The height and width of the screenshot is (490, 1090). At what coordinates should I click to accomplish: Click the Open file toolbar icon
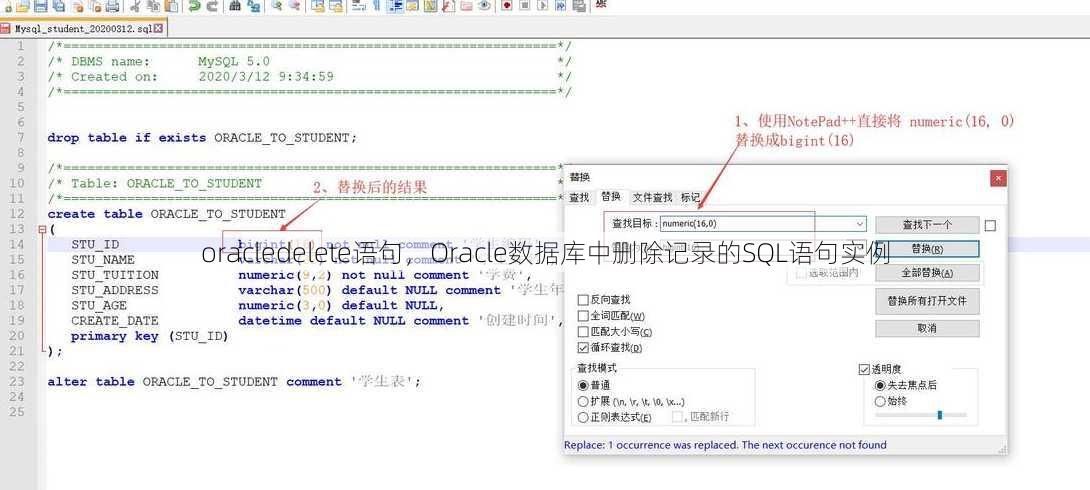point(23,6)
